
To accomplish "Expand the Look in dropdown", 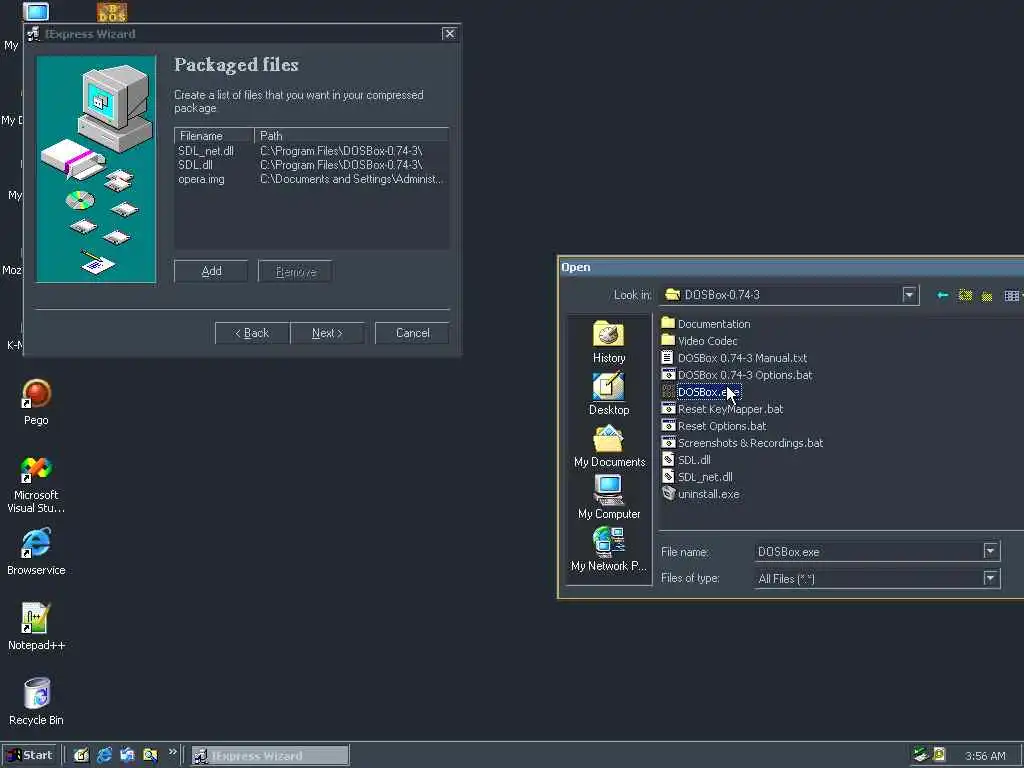I will 910,295.
